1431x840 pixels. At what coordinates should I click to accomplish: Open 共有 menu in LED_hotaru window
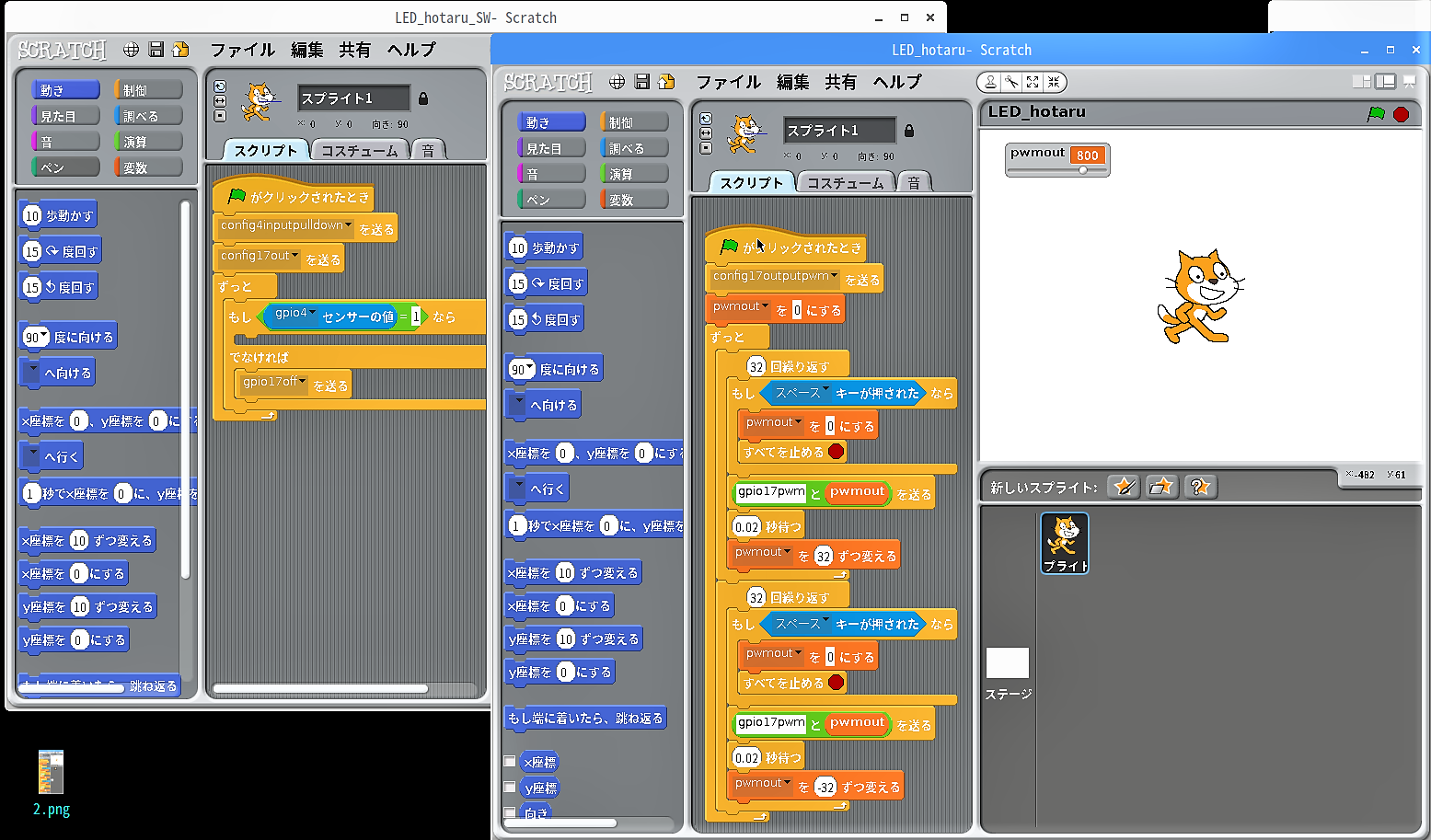point(840,82)
